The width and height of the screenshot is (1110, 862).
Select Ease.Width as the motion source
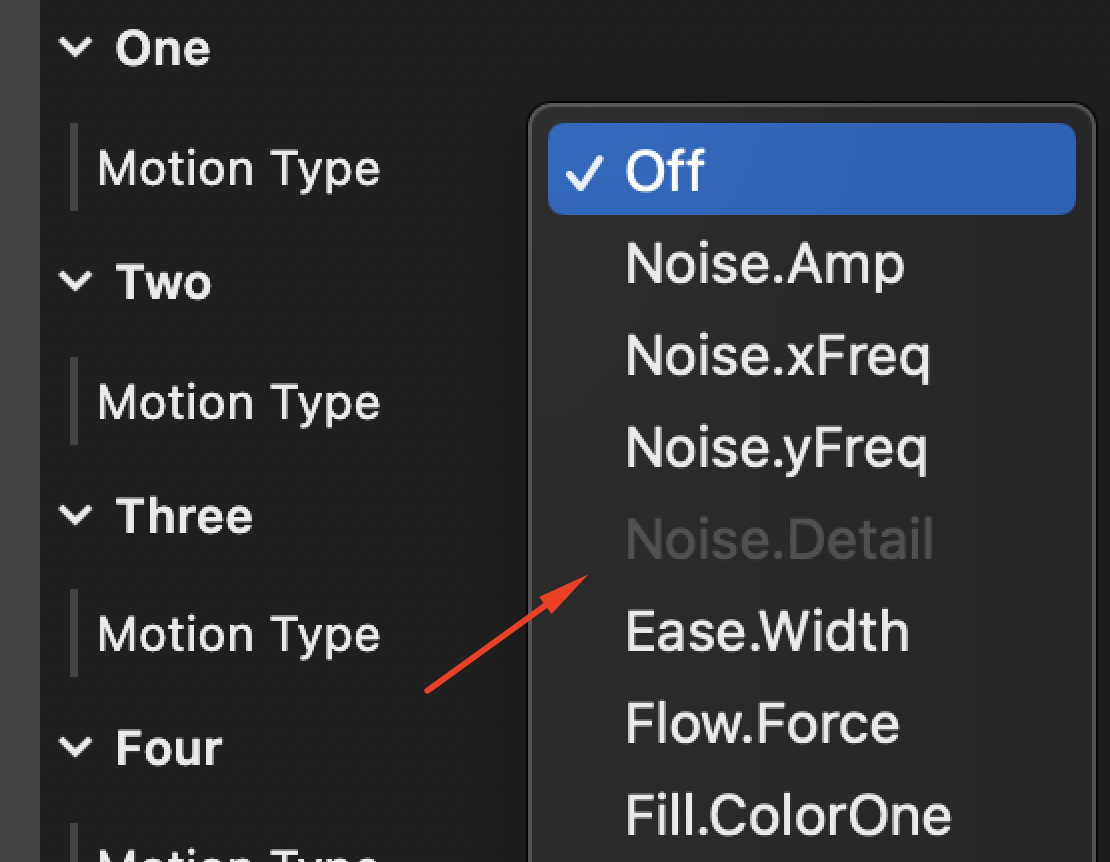(767, 631)
